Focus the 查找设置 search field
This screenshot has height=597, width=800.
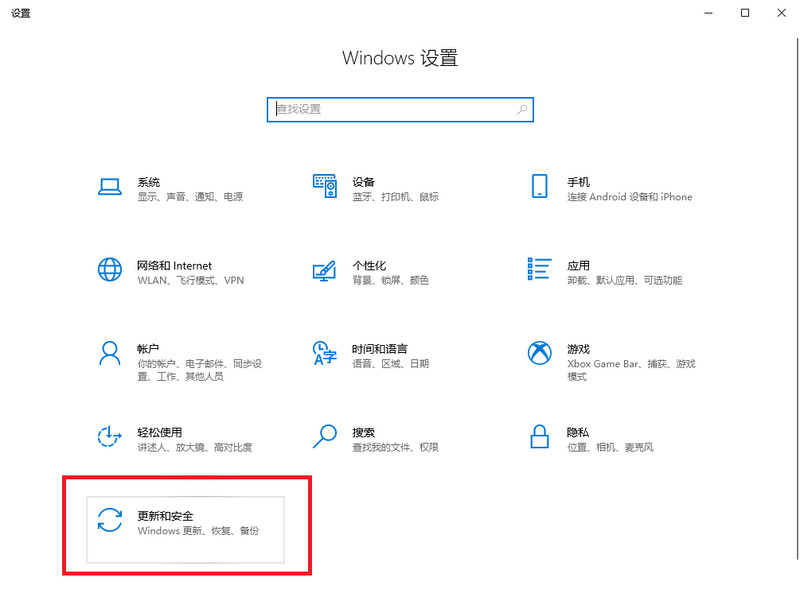(400, 109)
